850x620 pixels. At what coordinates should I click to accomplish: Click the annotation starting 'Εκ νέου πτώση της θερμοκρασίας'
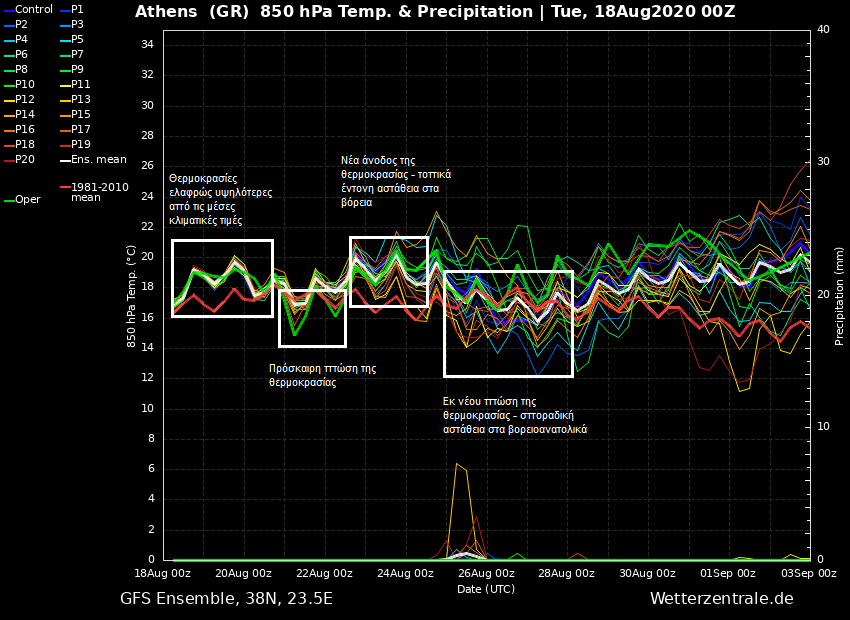tap(515, 416)
